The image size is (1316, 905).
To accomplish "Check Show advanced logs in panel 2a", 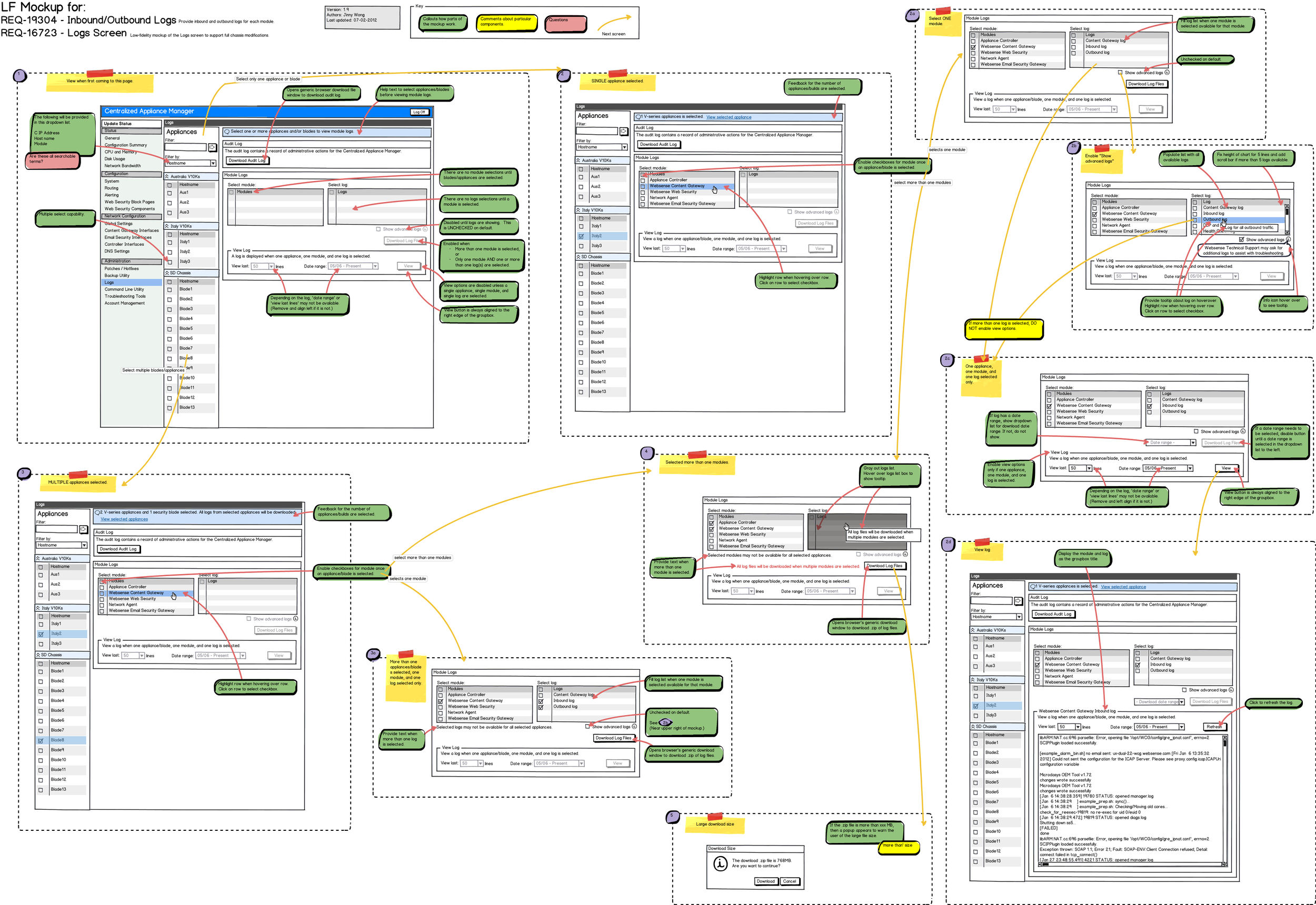I will pyautogui.click(x=1120, y=72).
